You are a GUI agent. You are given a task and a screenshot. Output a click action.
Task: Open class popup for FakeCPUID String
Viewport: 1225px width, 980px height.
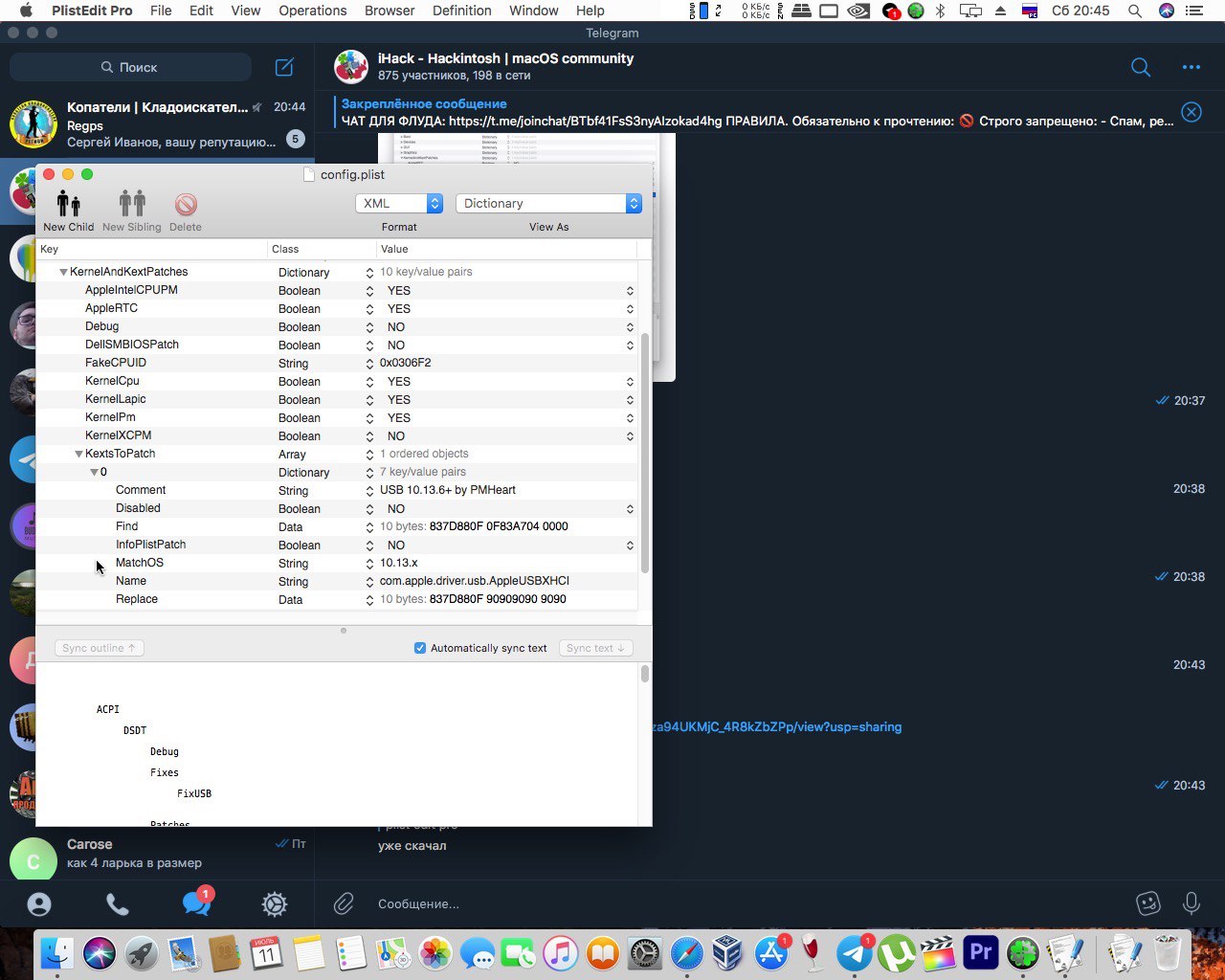click(x=369, y=364)
